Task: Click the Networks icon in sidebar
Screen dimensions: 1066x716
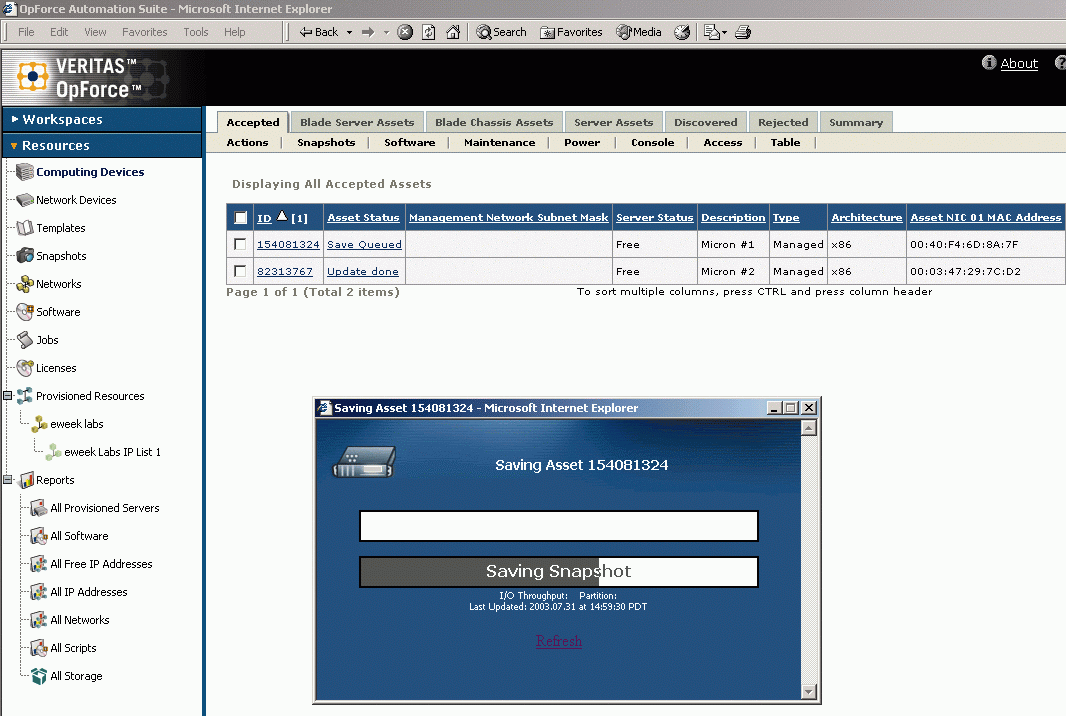Action: (25, 284)
